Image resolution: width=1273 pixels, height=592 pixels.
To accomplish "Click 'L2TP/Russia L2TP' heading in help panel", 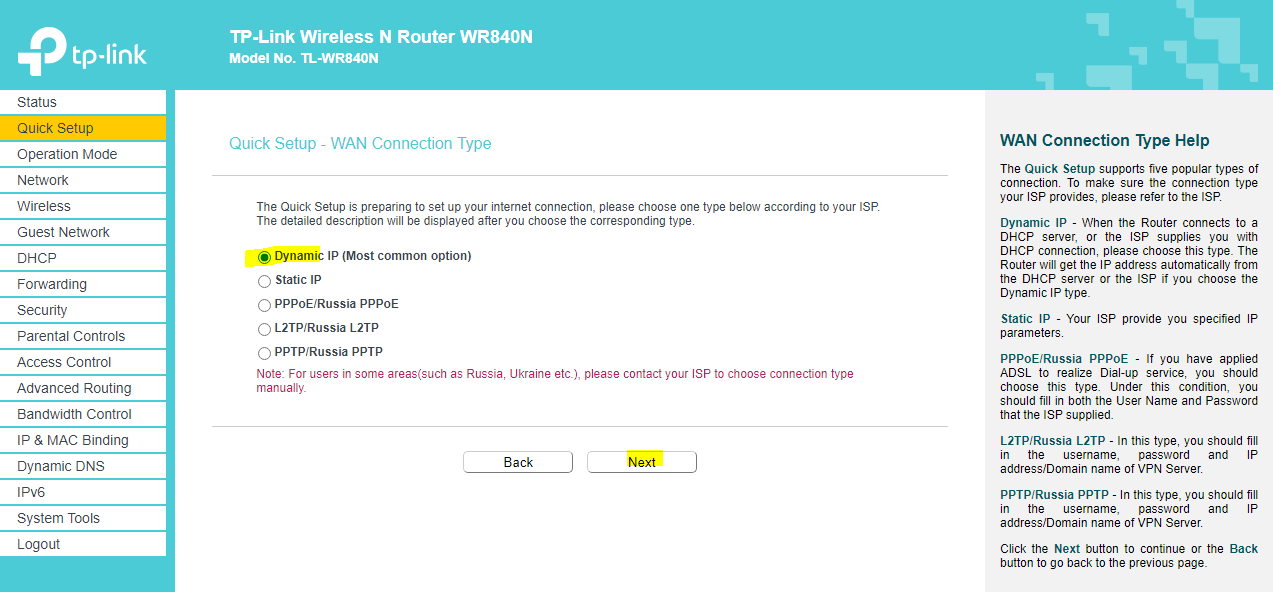I will [1053, 441].
